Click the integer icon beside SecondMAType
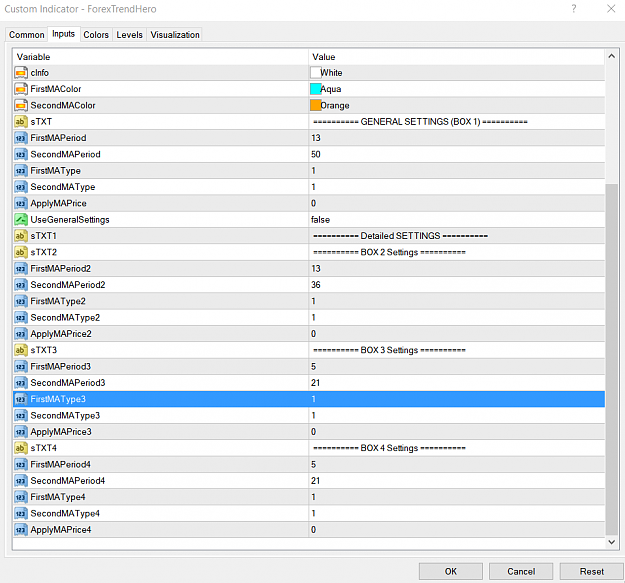Image resolution: width=625 pixels, height=583 pixels. coord(21,187)
